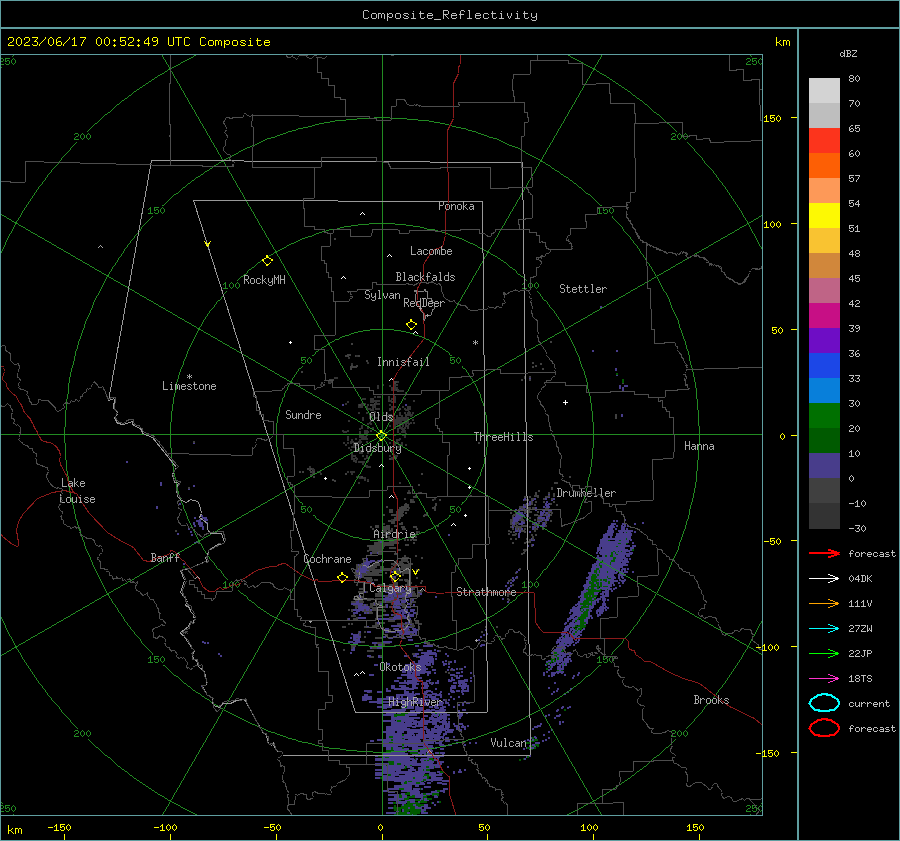Click the Olds label on map

381,417
